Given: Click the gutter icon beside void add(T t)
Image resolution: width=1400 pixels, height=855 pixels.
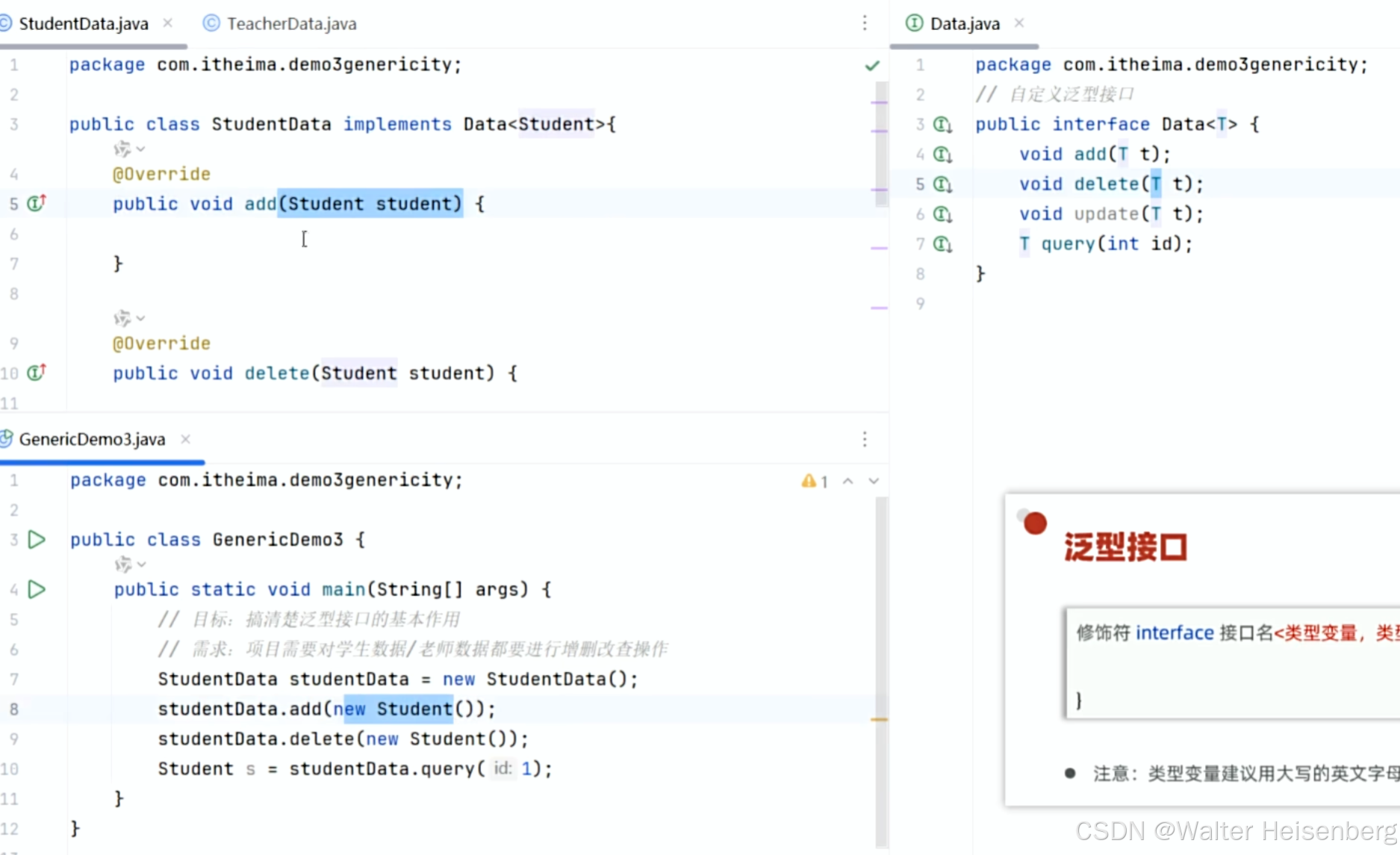Looking at the screenshot, I should tap(943, 155).
